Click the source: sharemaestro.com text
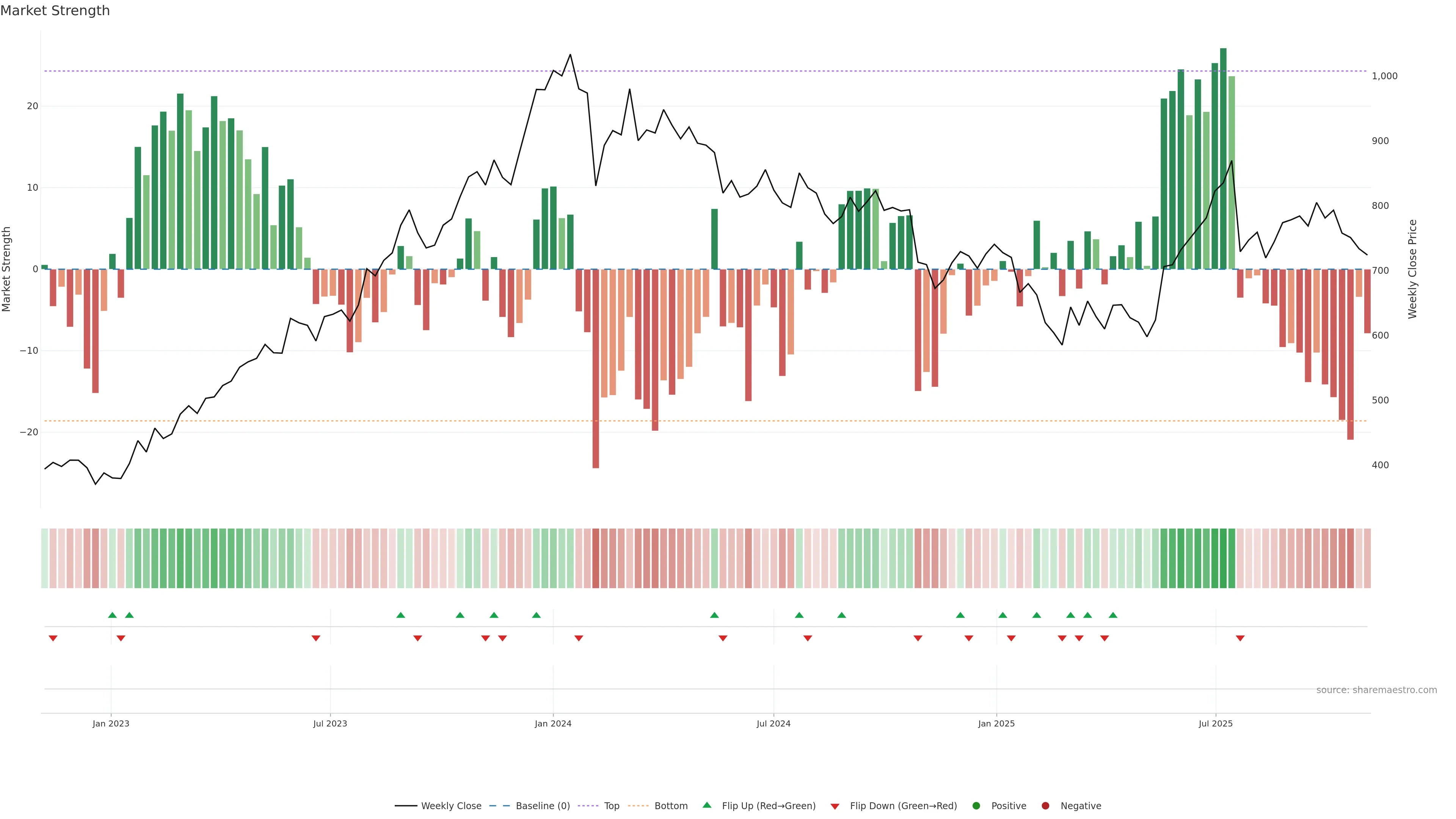Screen dimensions: 1456x819 (x=1376, y=690)
